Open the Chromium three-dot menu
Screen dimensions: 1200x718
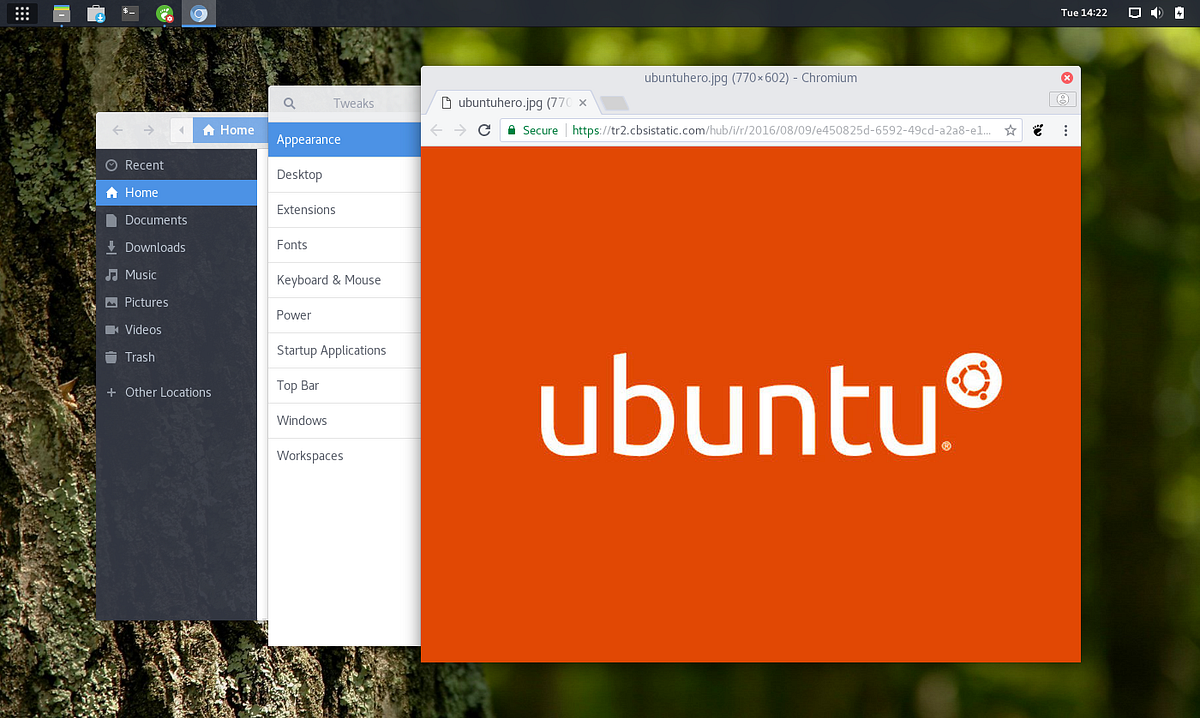[1065, 130]
